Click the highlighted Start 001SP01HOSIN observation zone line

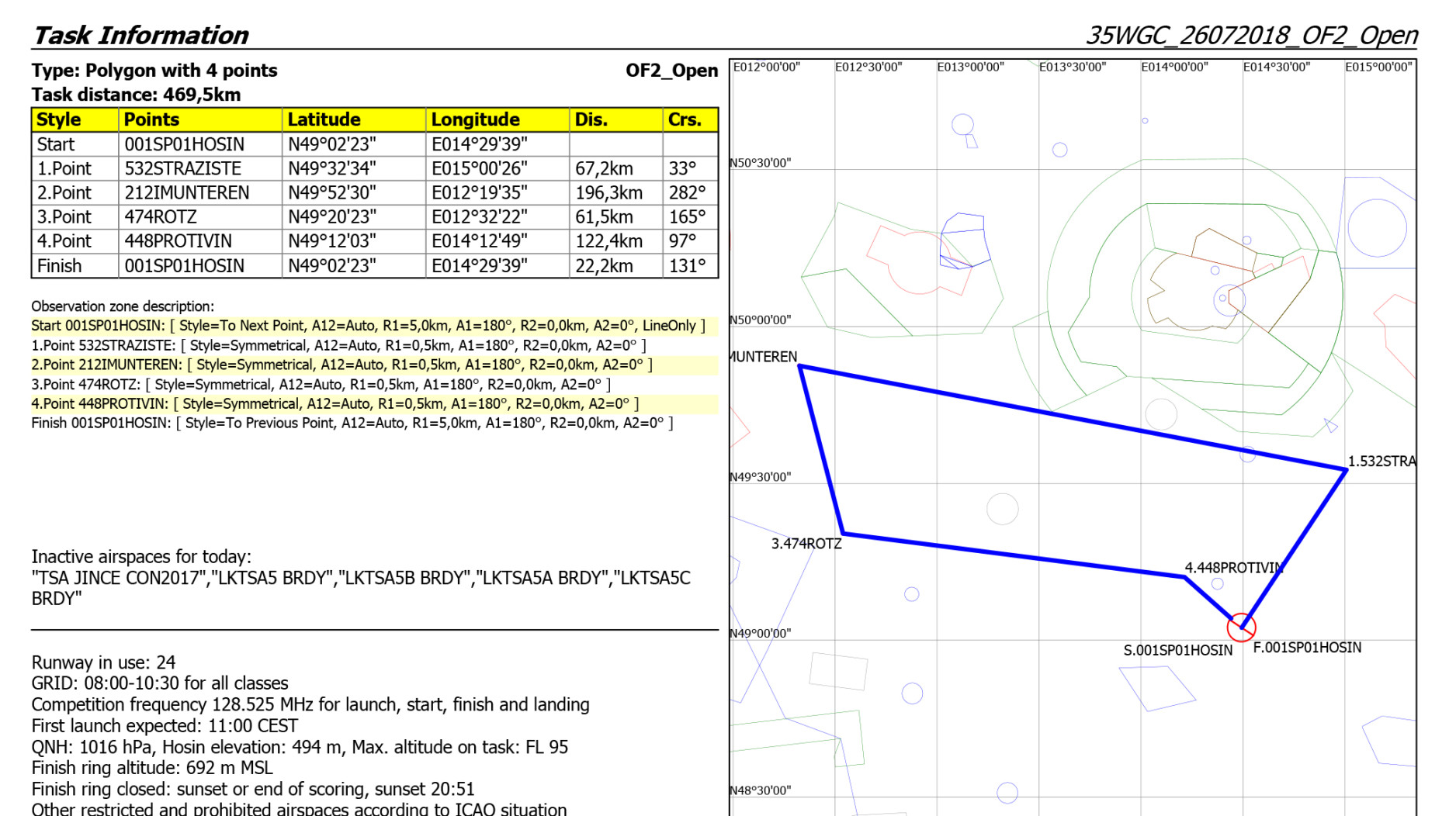368,326
